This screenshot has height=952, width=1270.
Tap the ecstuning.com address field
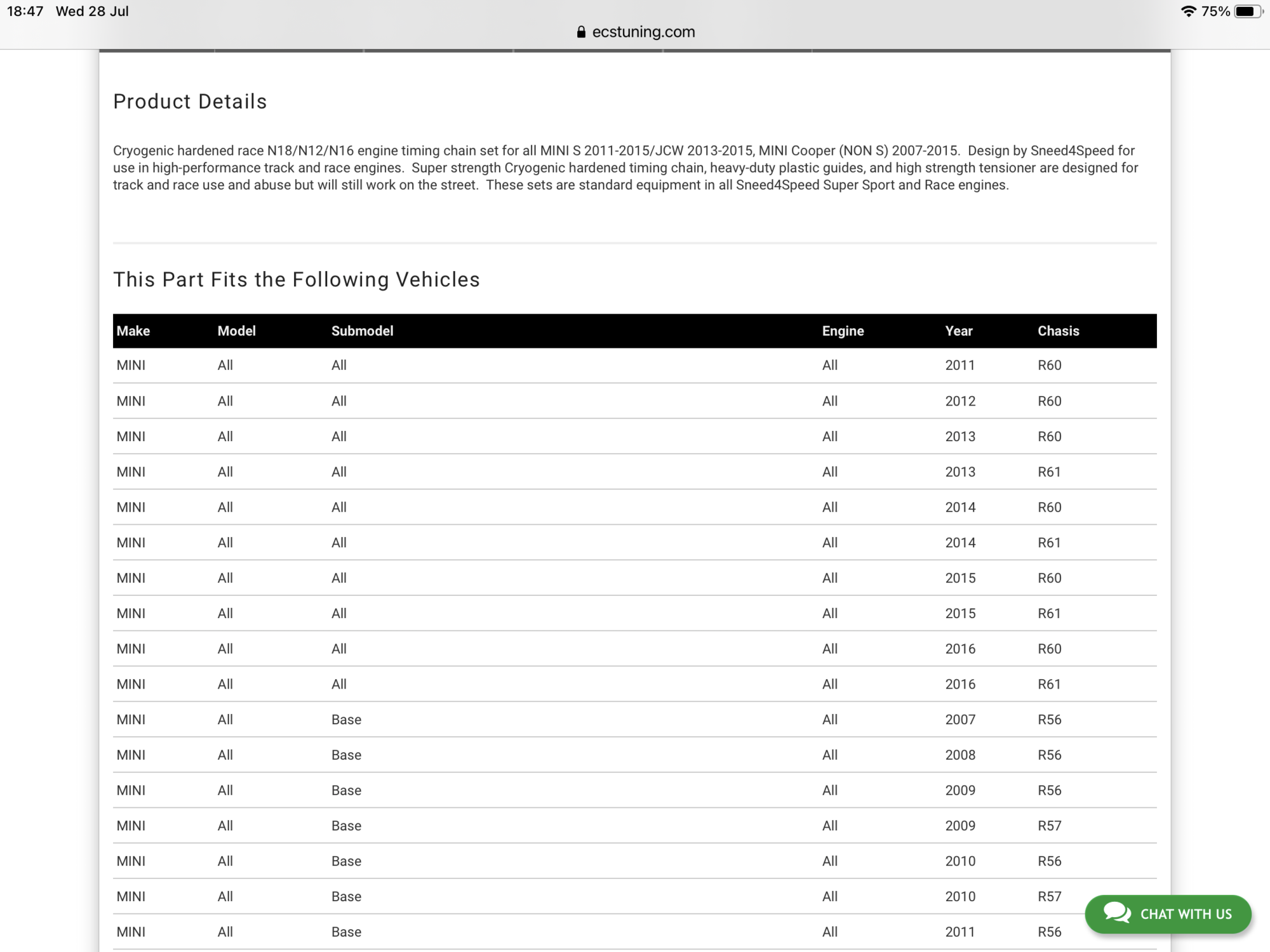click(x=643, y=32)
